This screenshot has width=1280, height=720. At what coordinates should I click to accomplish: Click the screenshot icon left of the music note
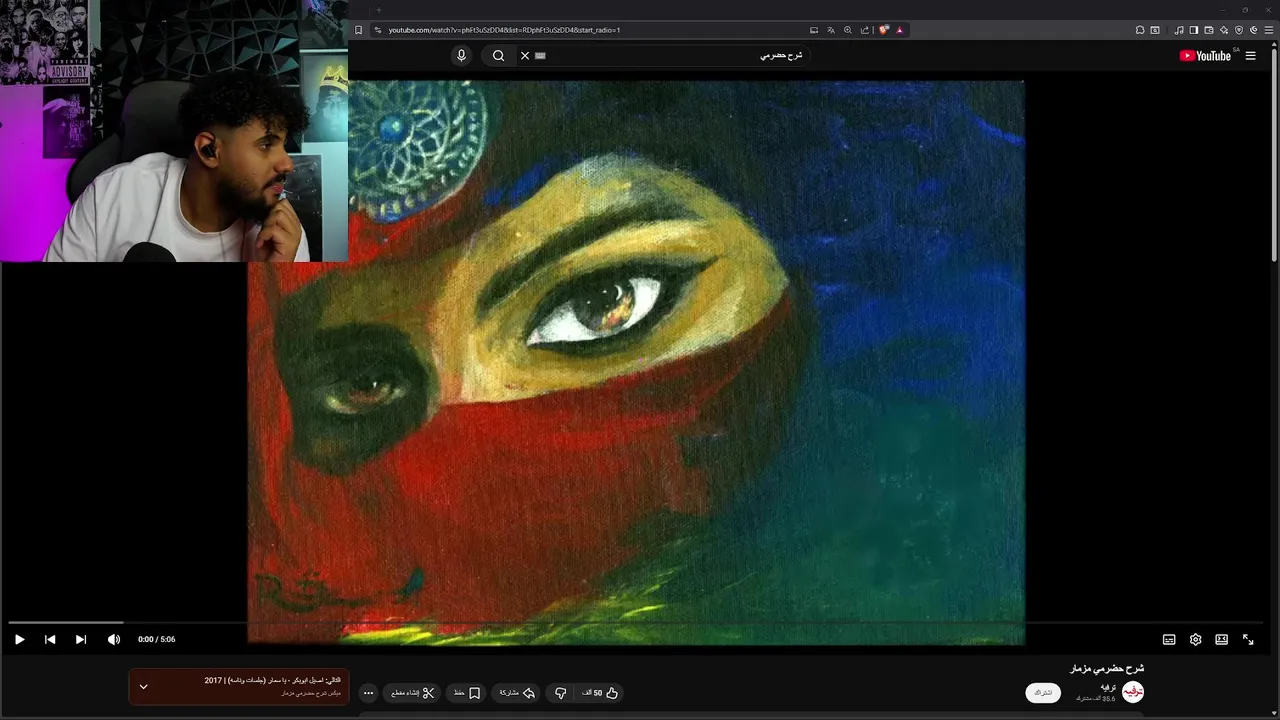(1155, 30)
